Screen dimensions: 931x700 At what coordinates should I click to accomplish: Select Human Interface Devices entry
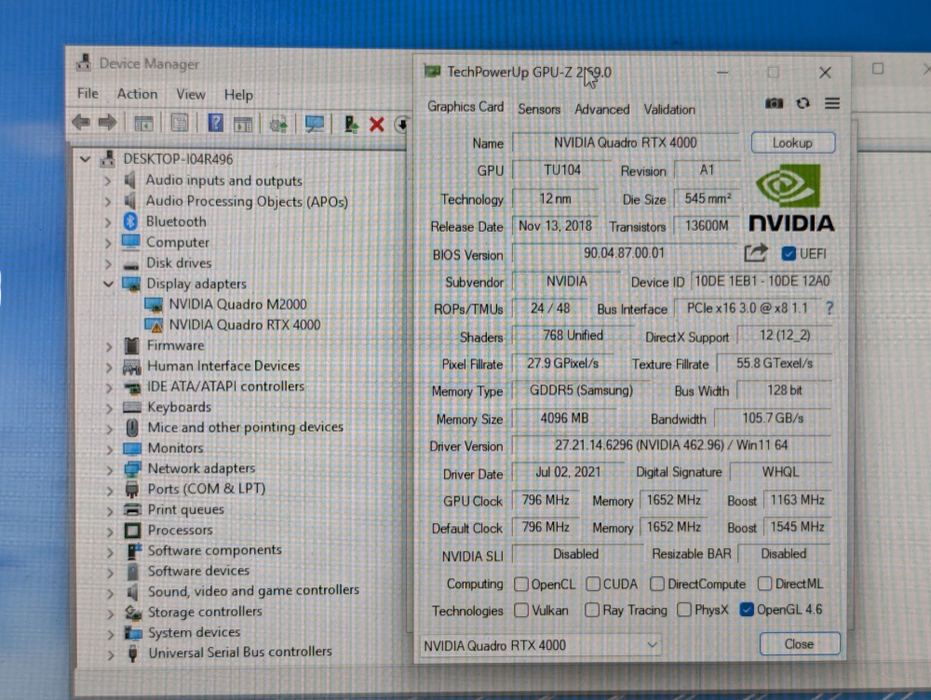pyautogui.click(x=223, y=366)
